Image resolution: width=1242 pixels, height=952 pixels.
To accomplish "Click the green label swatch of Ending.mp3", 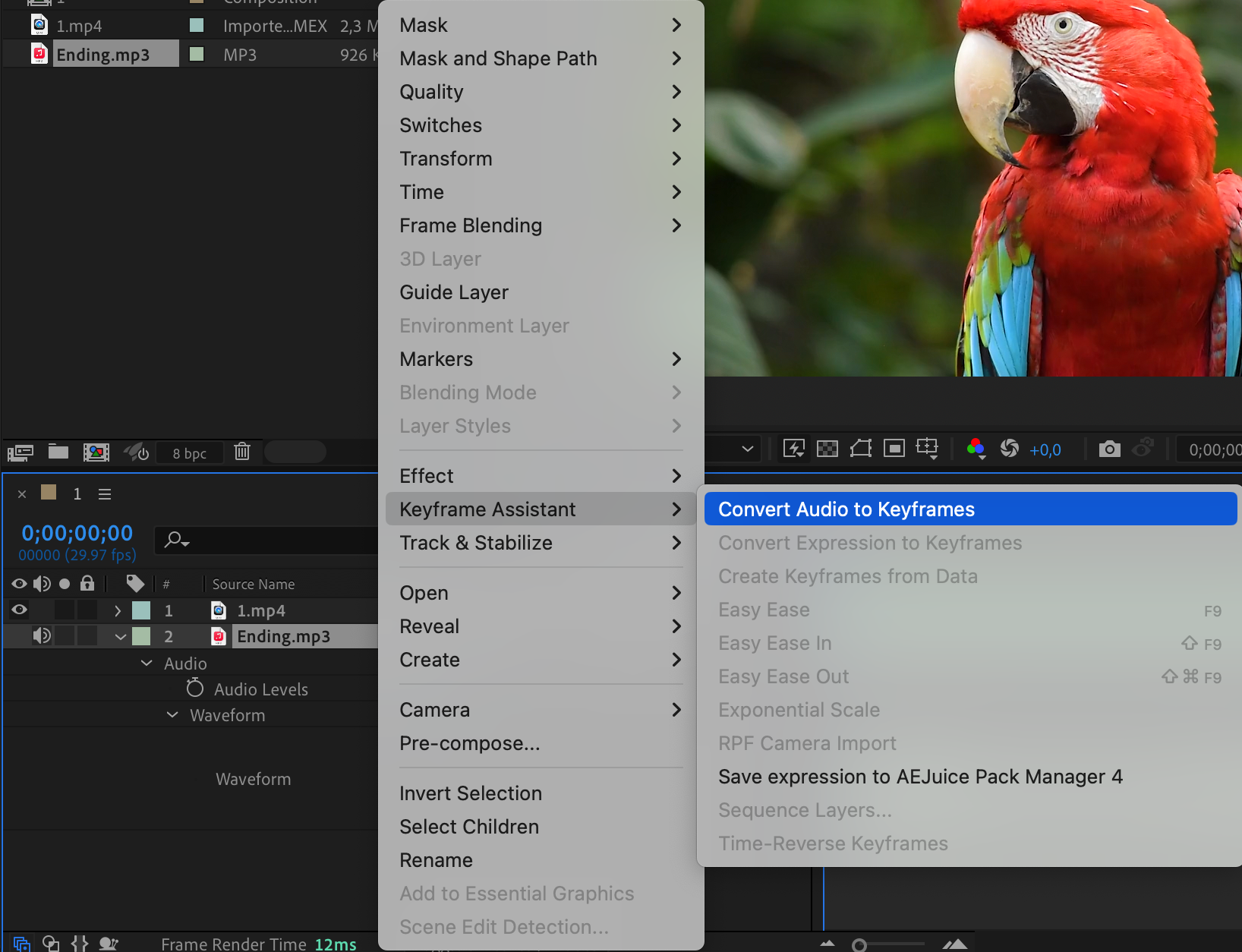I will (x=141, y=636).
